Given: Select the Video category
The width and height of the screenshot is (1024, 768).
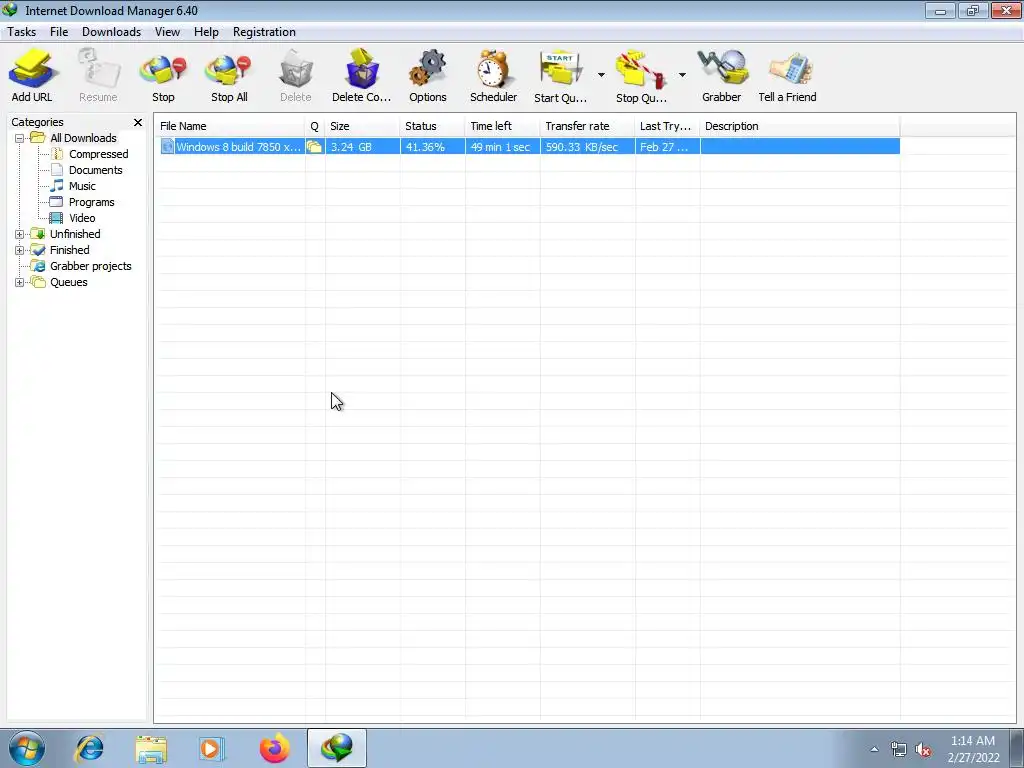Looking at the screenshot, I should 82,218.
